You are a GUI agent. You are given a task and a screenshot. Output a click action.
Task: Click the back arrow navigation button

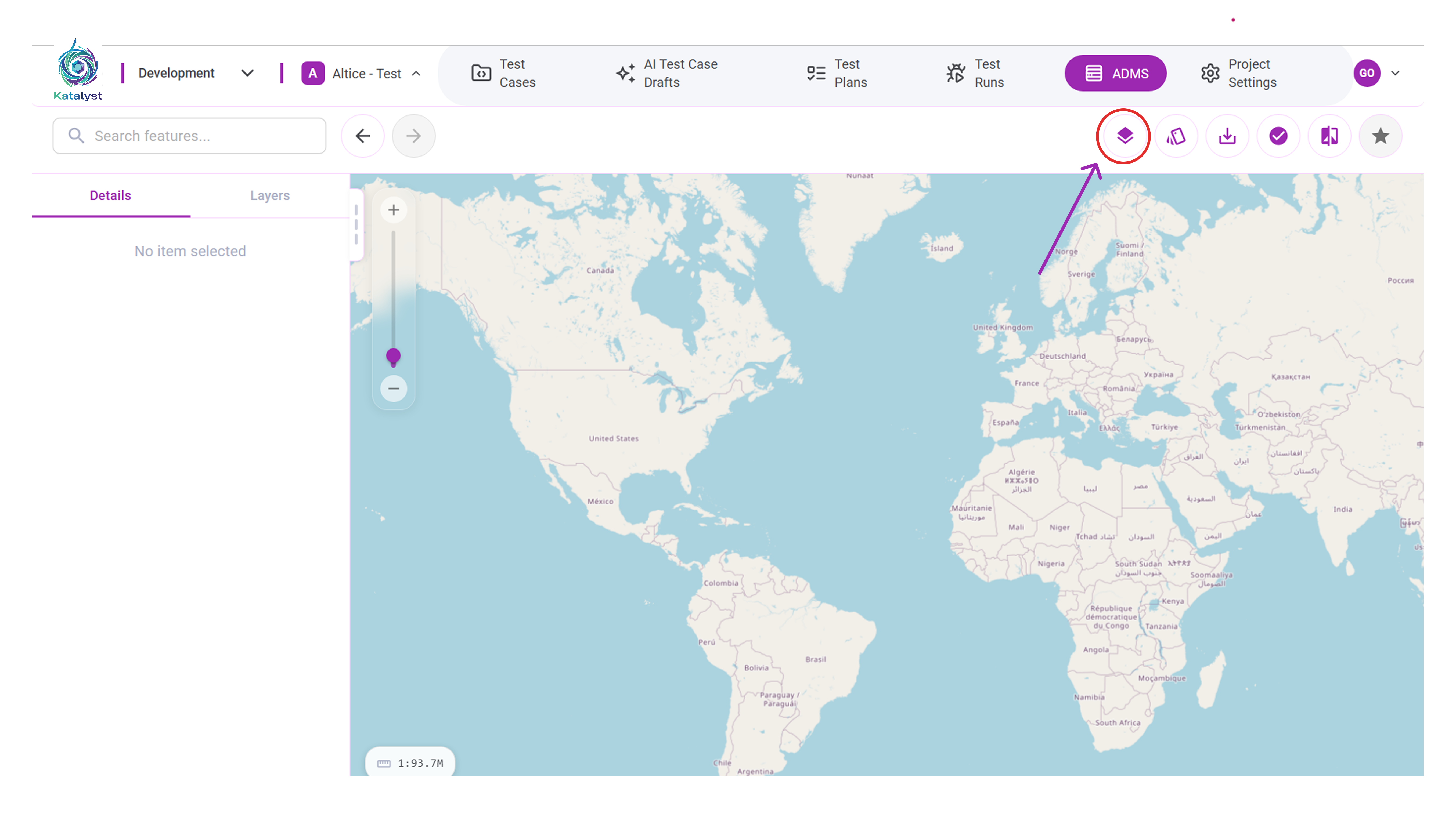tap(362, 136)
